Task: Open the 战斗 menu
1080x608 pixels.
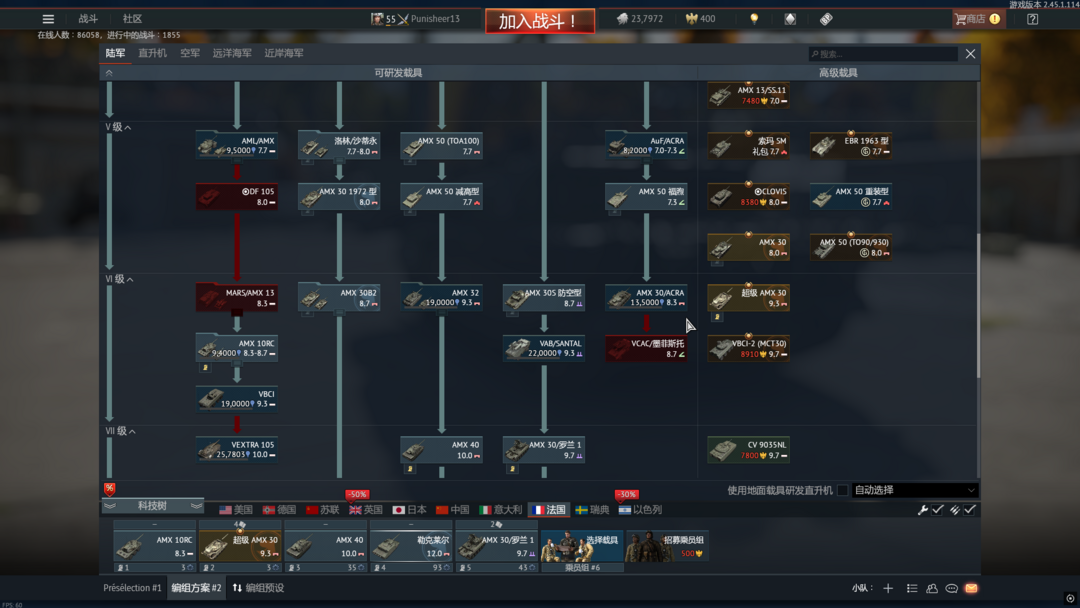Action: 87,19
